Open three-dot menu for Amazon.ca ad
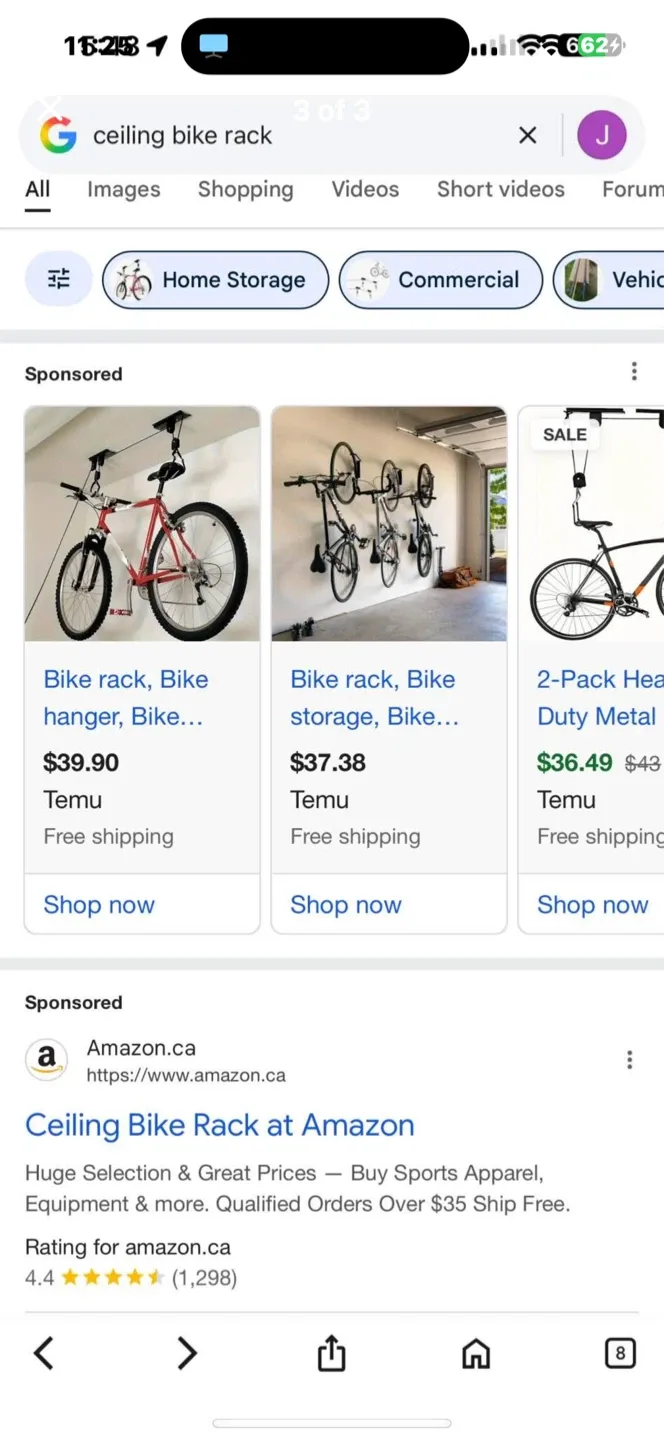 [629, 1060]
